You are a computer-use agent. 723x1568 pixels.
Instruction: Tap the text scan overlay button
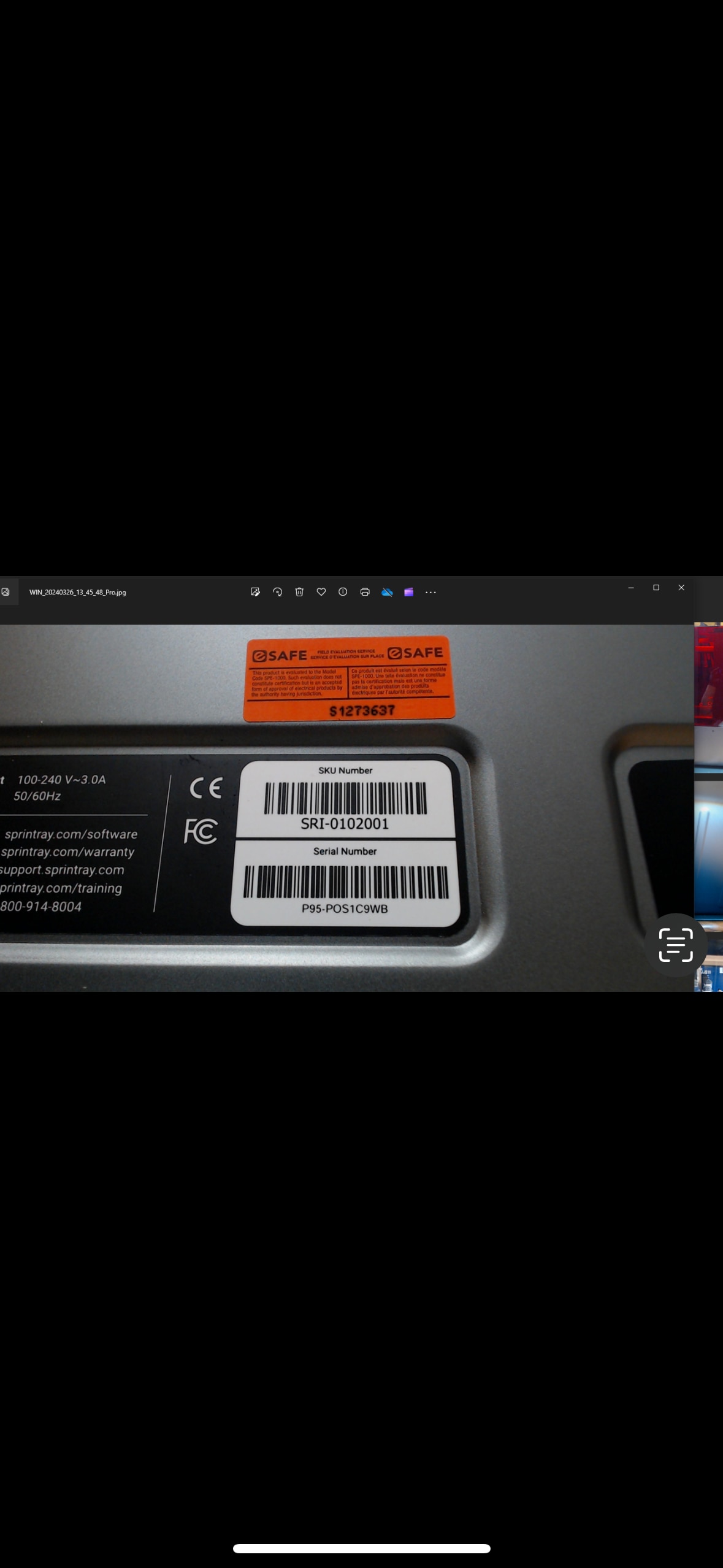click(676, 945)
